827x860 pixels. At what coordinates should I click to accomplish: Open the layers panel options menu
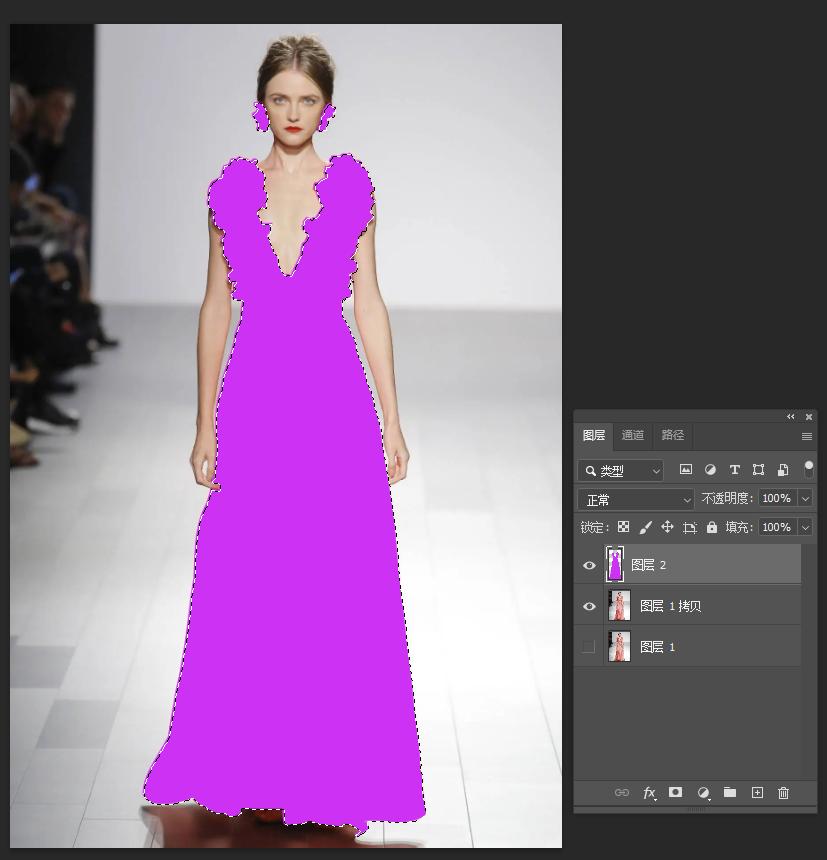click(x=807, y=436)
